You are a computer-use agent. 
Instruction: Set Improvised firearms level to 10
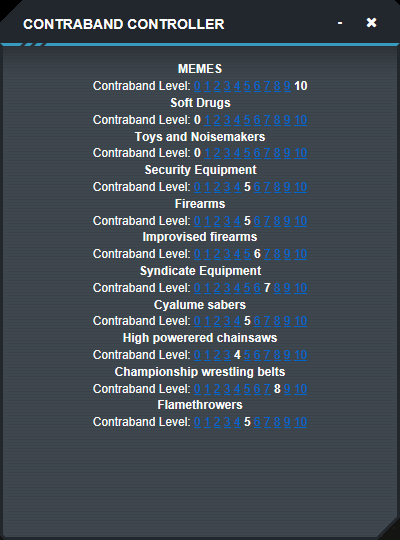pyautogui.click(x=300, y=254)
